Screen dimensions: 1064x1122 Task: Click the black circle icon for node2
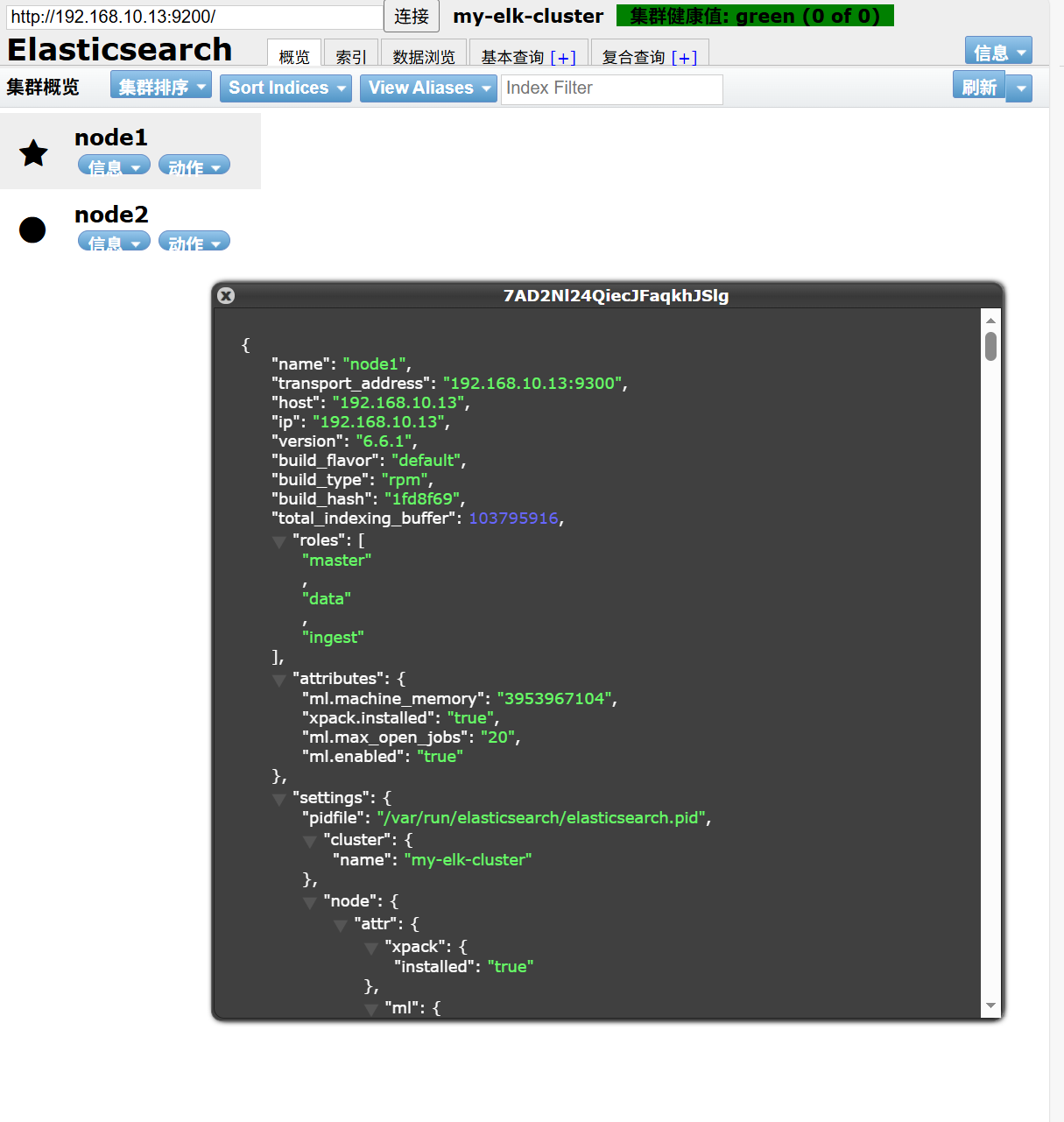(x=32, y=229)
